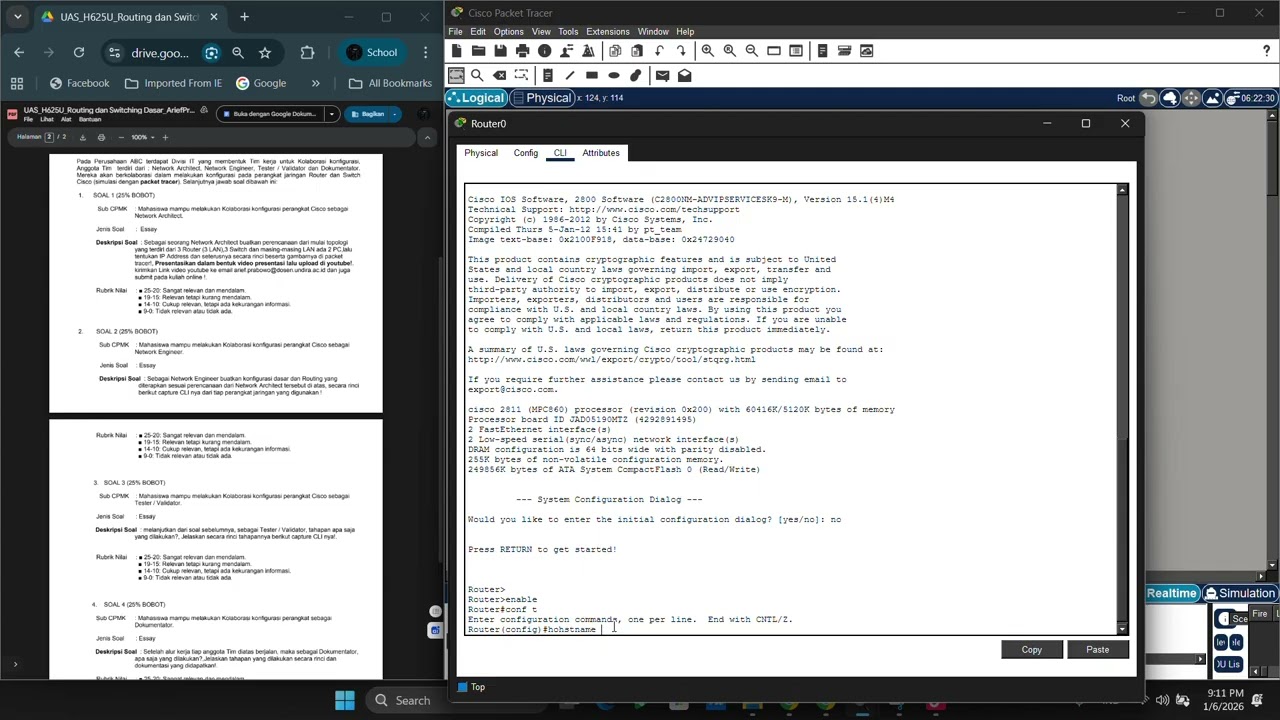
Task: Switch to the Physical tab of Router0
Action: [x=481, y=153]
